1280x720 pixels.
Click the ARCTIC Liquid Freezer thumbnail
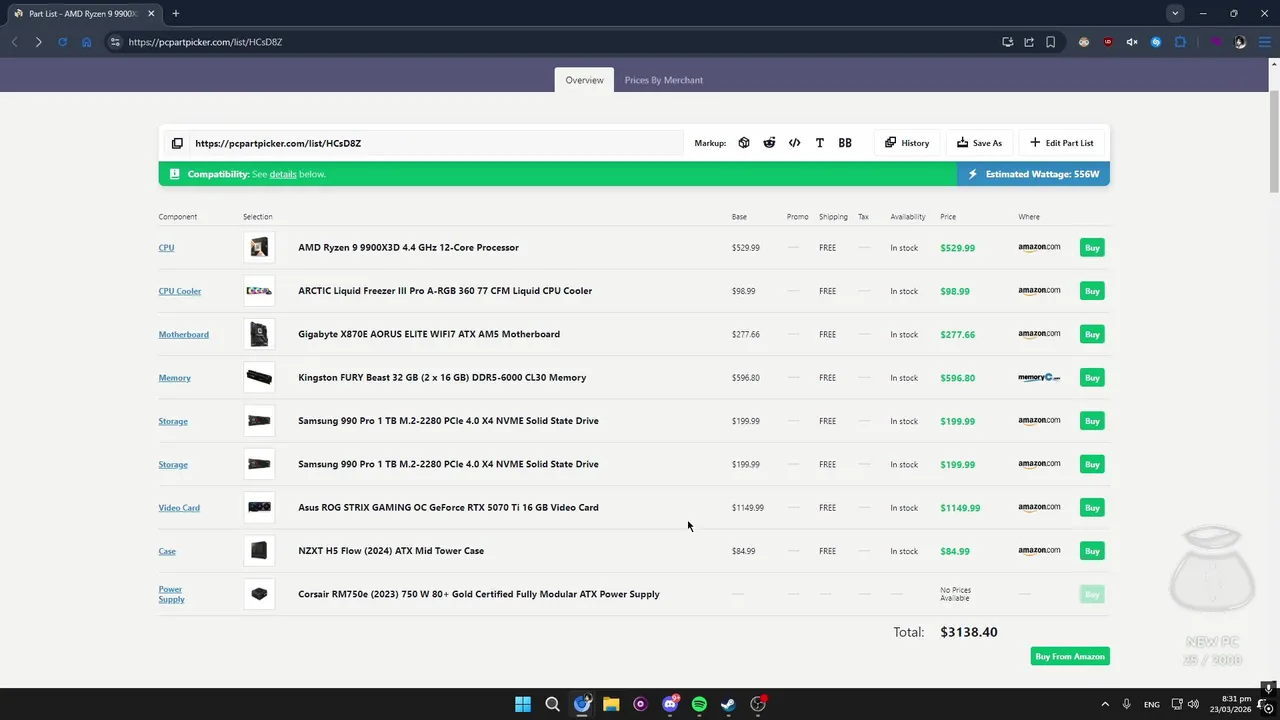point(259,291)
